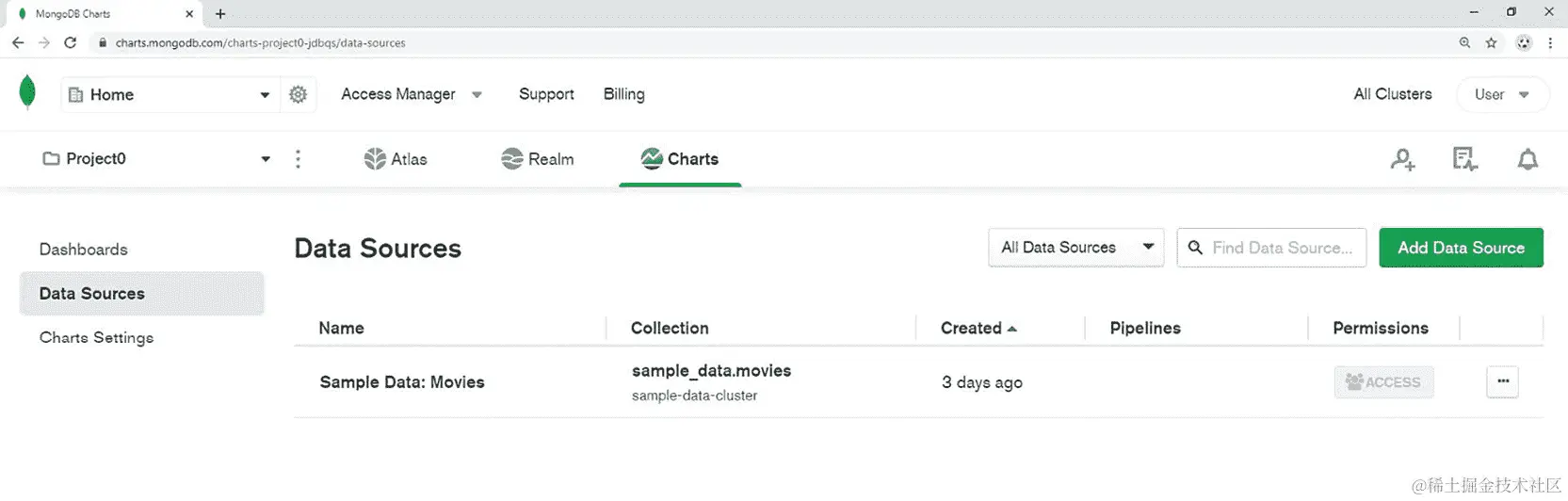Screen dimensions: 1568x501
Task: Open the more actions ellipsis for Movies
Action: pyautogui.click(x=1502, y=381)
